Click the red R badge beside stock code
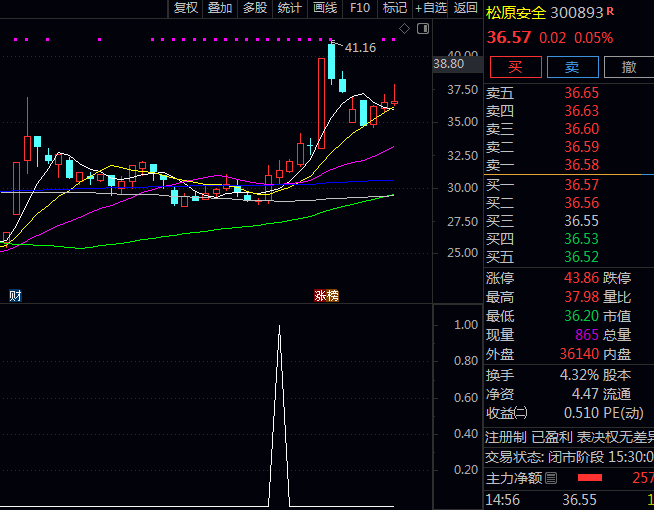The image size is (654, 510). 611,12
